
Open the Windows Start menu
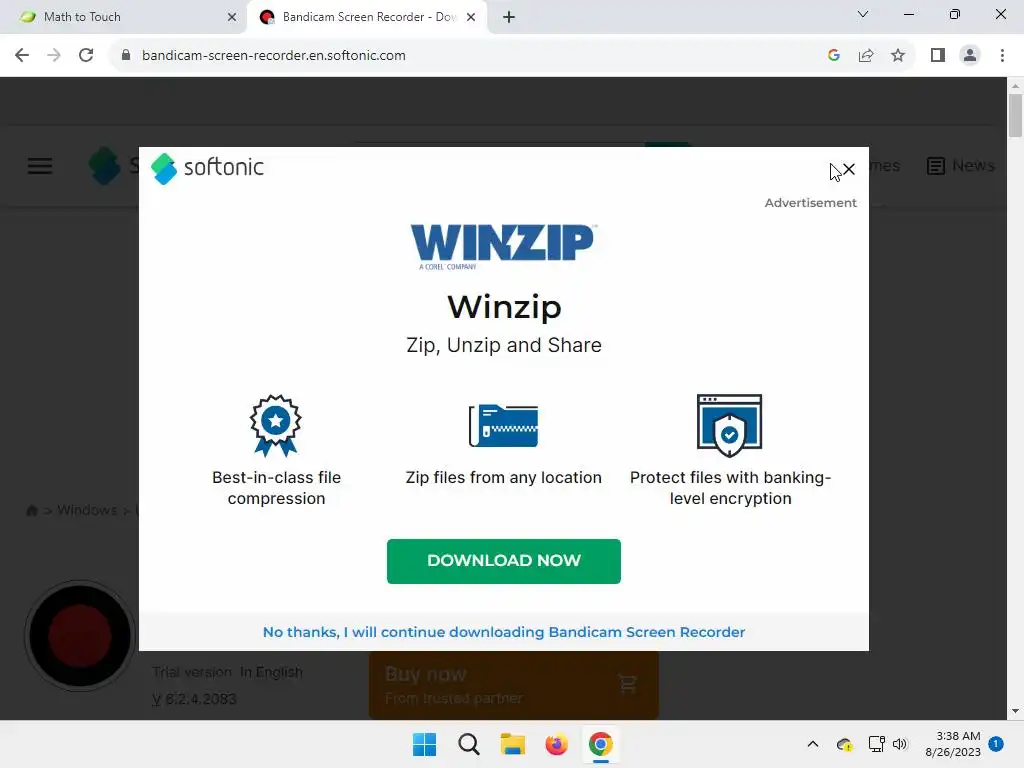(x=424, y=744)
